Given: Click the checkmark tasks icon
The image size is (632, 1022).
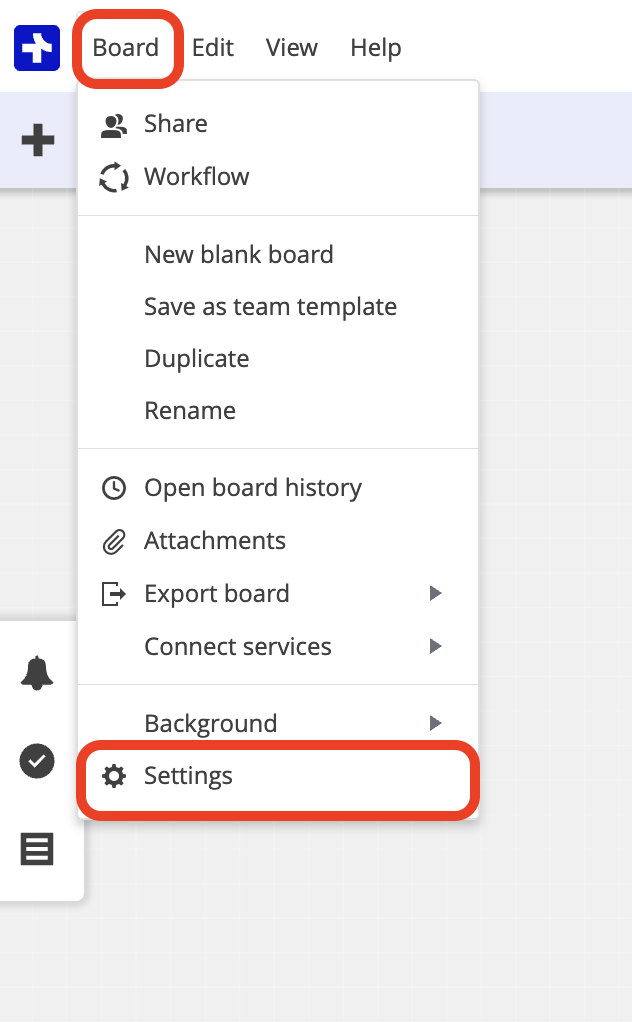Looking at the screenshot, I should pos(38,761).
